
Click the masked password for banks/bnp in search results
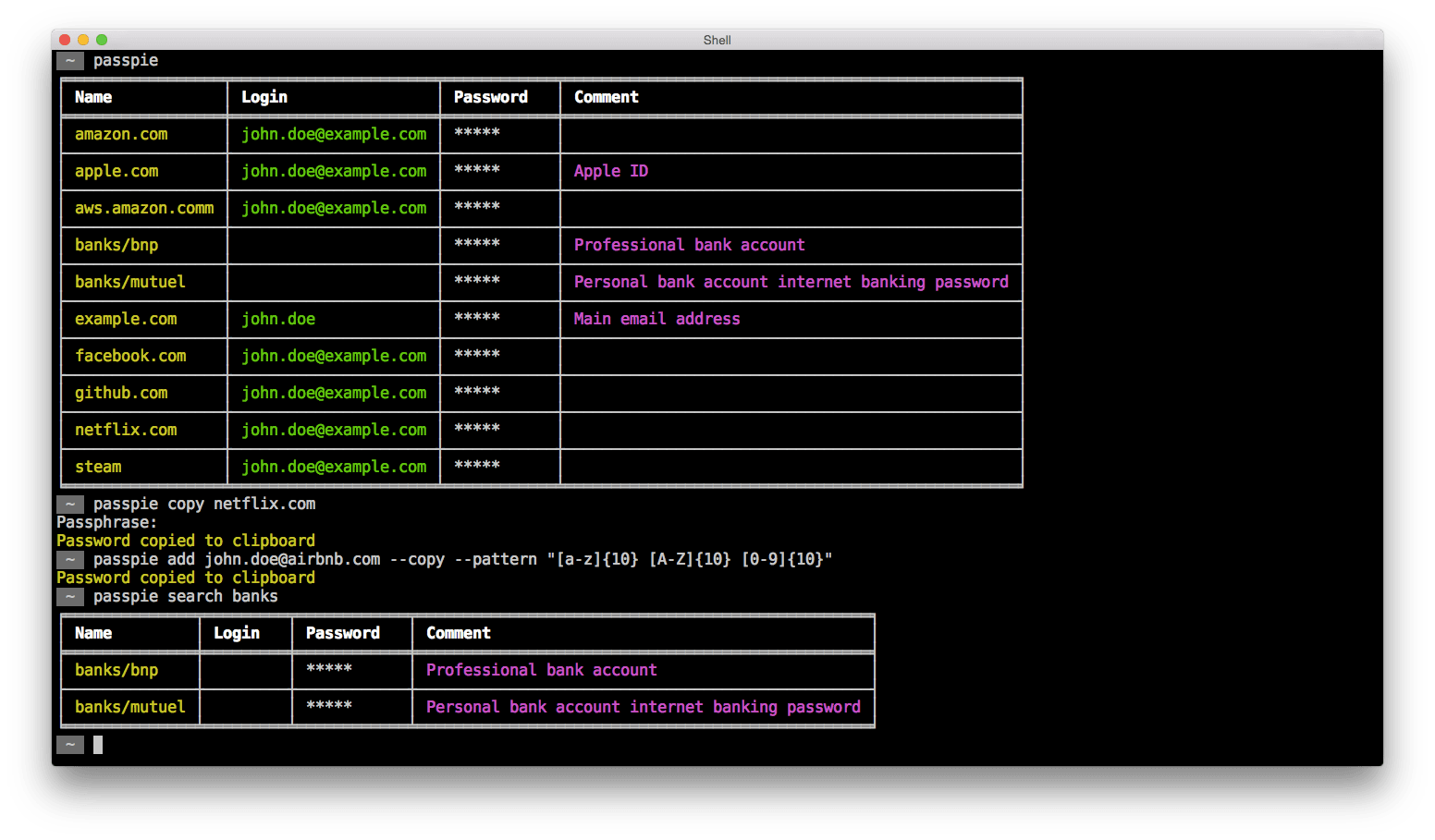tap(329, 668)
